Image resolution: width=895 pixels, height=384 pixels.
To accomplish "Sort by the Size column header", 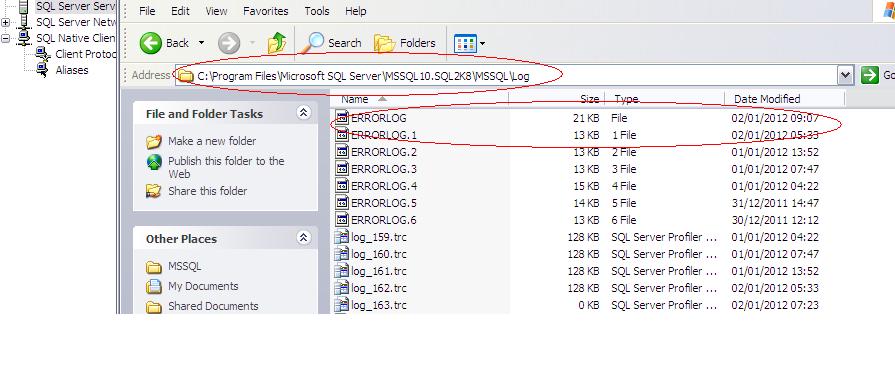I will [557, 99].
